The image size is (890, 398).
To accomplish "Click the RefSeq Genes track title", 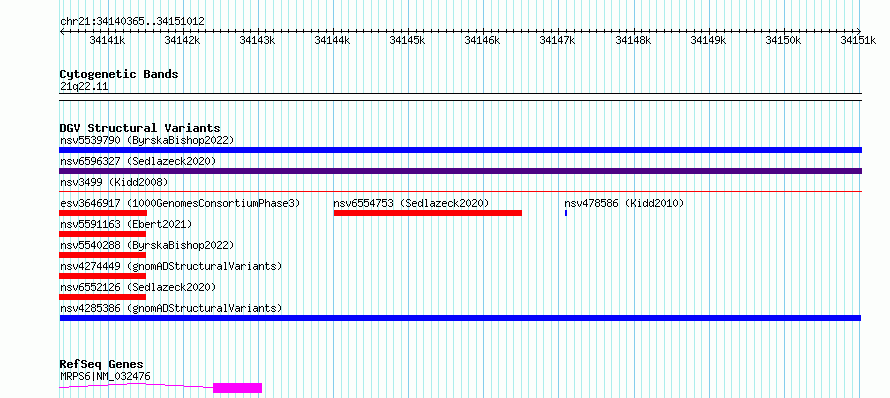I will 102,365.
